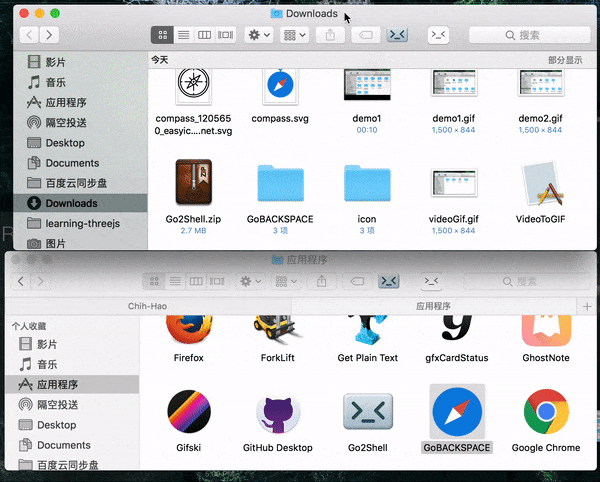The image size is (600, 482).
Task: Select cover flow view in 应用程序 window
Action: coord(217,282)
